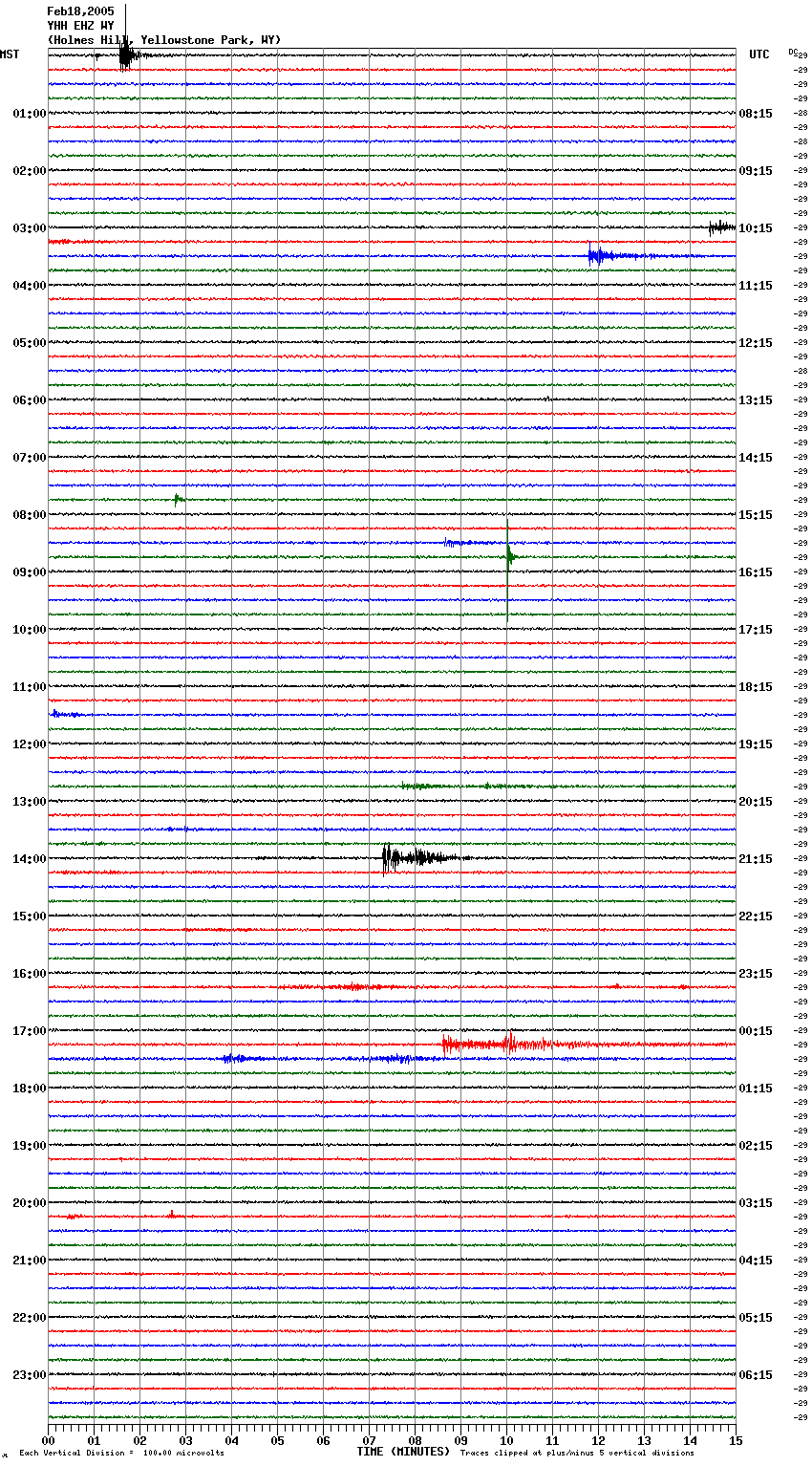Click minute 15 on the time axis

coord(736,1440)
